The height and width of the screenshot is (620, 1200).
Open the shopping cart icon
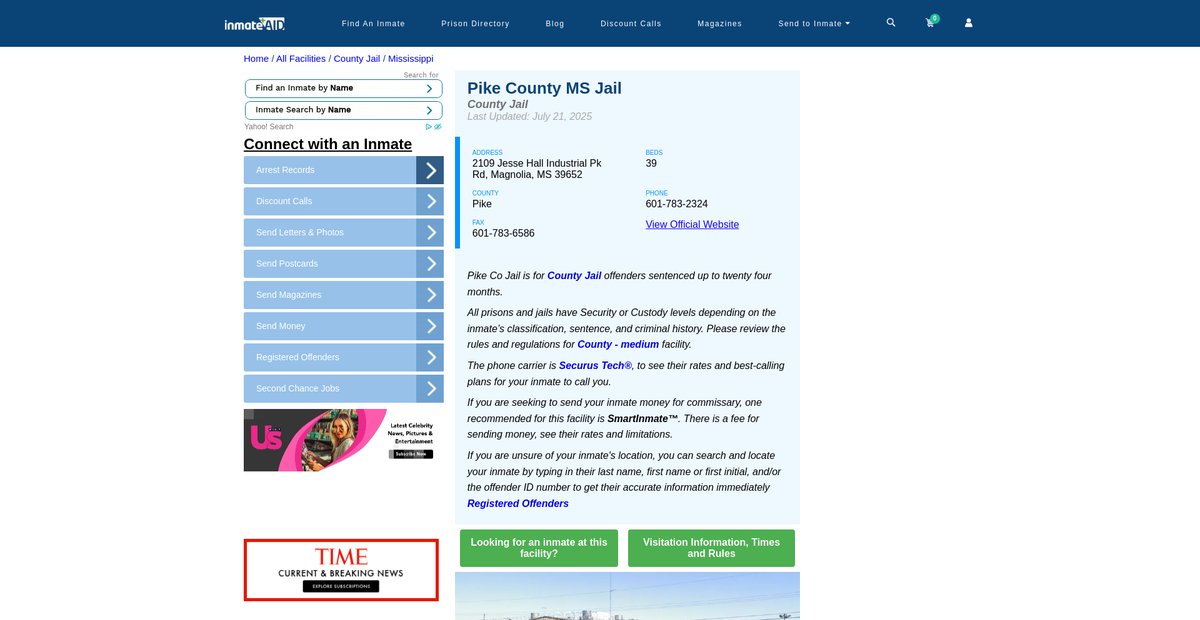coord(930,22)
